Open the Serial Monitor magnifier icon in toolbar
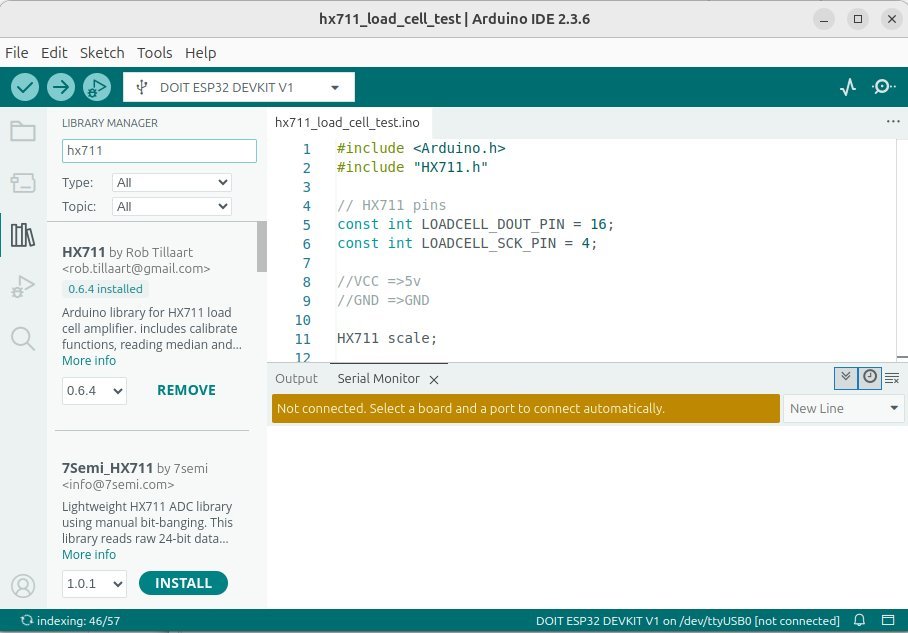The image size is (908, 633). pos(884,87)
